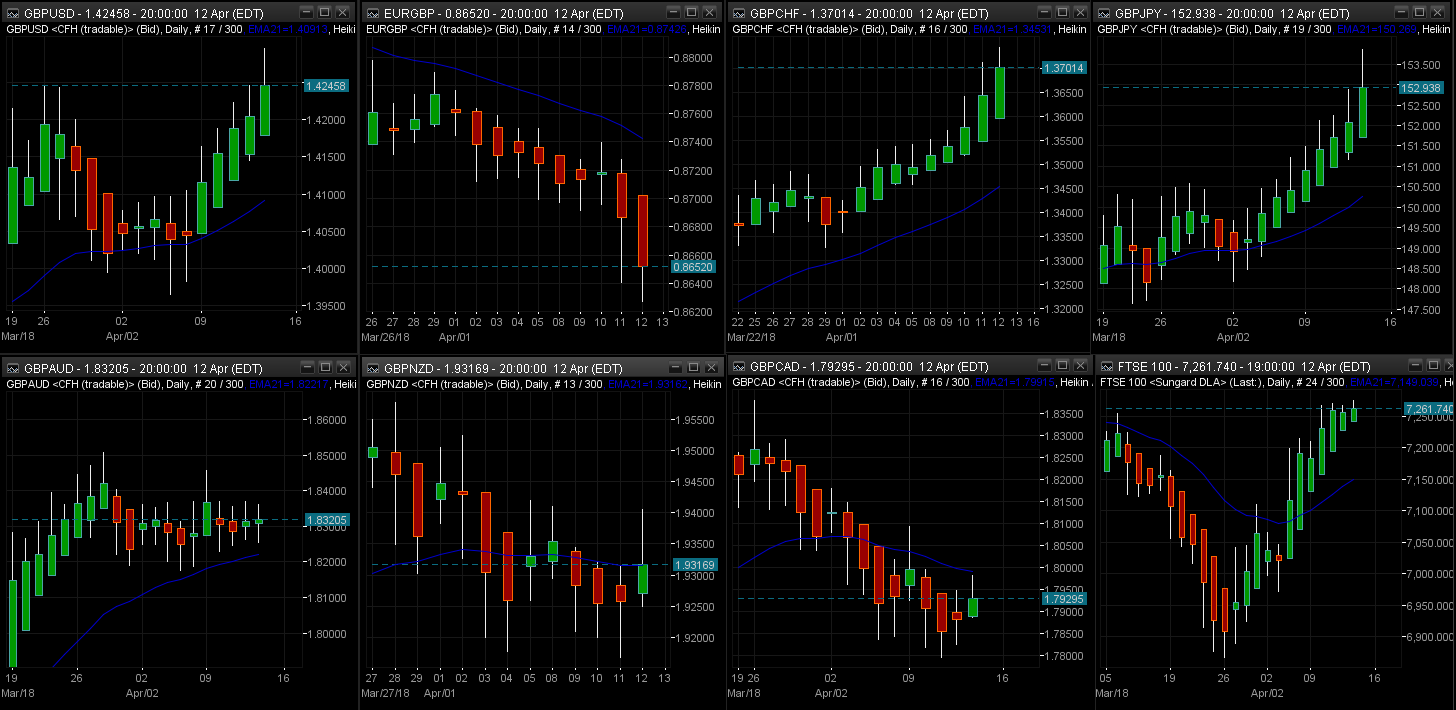Image resolution: width=1456 pixels, height=710 pixels.
Task: Click the GBPUSD chart window icon
Action: point(11,13)
